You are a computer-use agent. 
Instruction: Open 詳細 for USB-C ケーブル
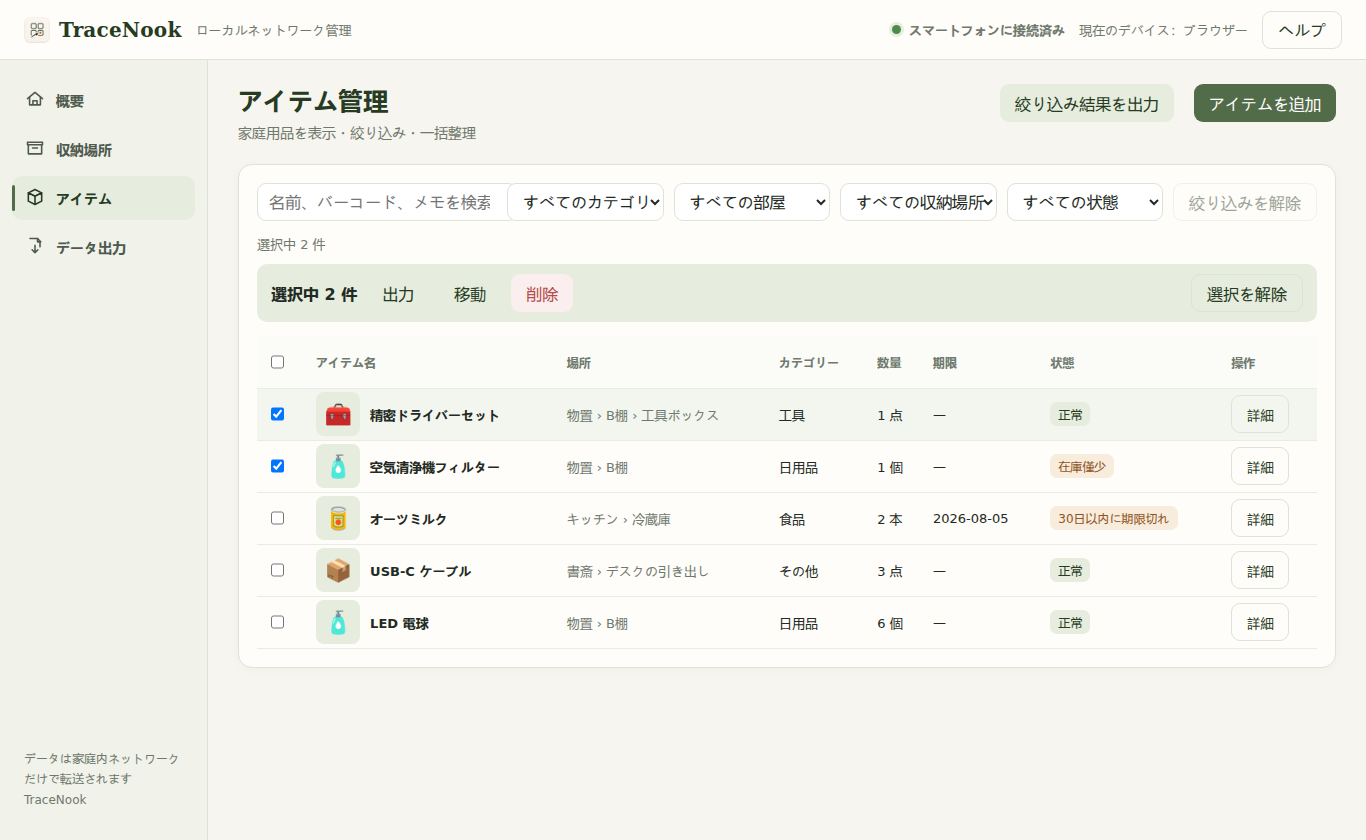[x=1260, y=570]
